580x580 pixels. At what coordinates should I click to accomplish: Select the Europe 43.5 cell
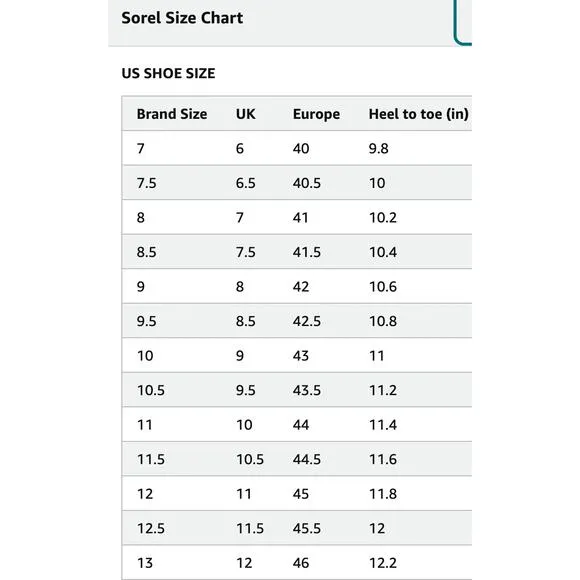pyautogui.click(x=307, y=390)
